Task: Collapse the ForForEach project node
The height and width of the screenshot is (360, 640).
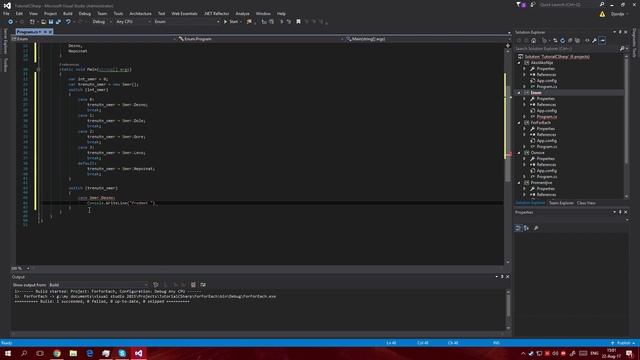Action: coord(519,123)
